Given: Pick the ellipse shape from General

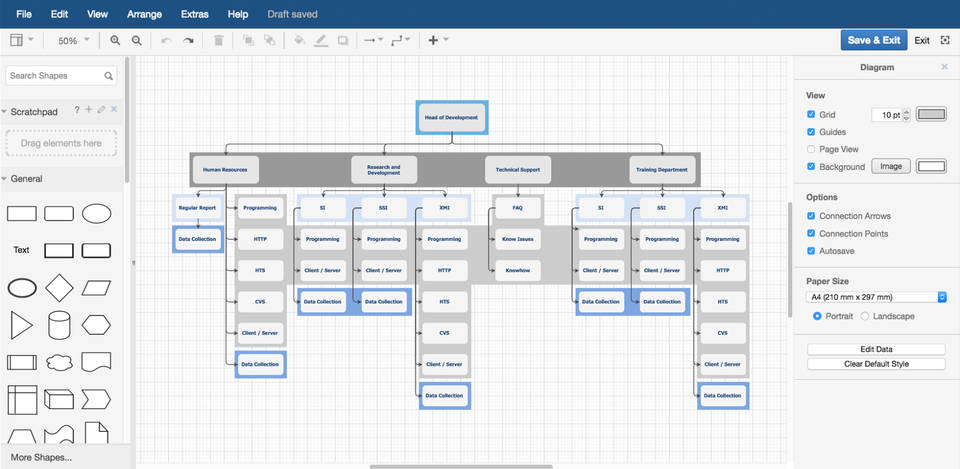Looking at the screenshot, I should pos(96,213).
